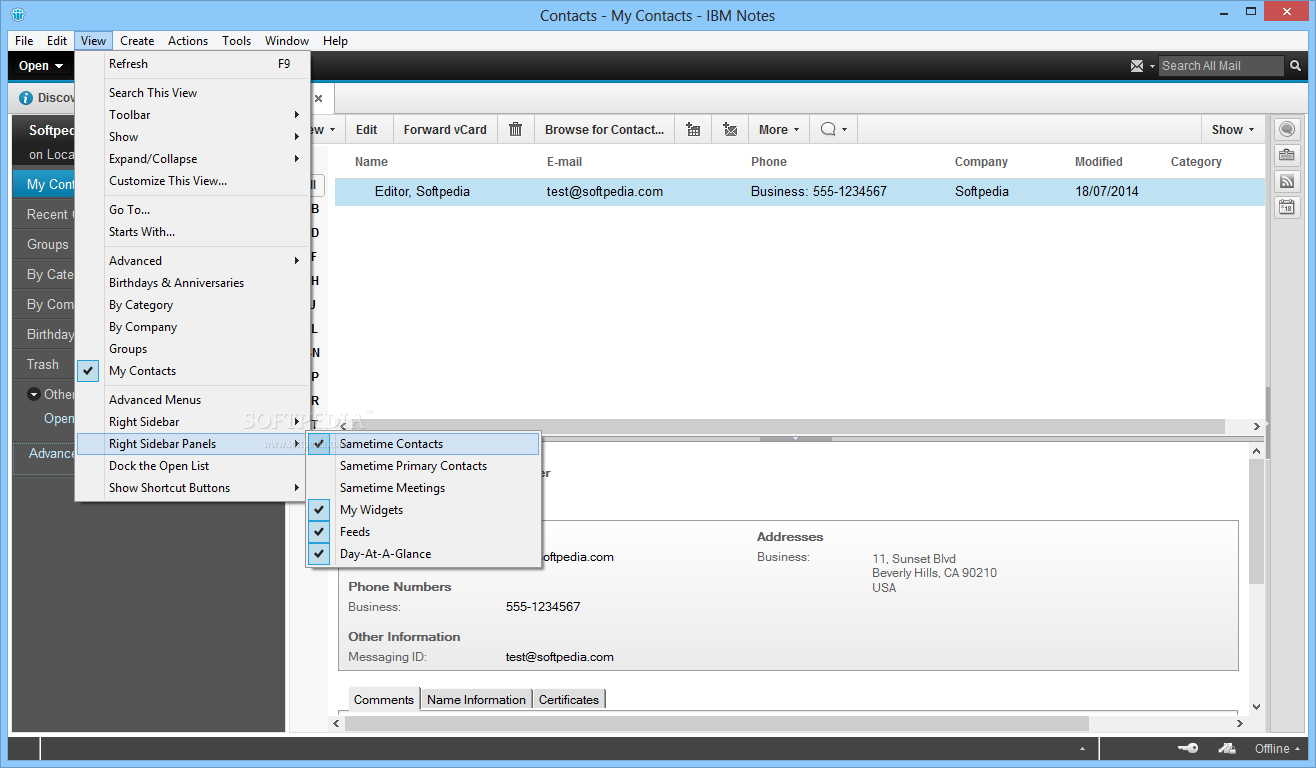
Task: Open the Help menu
Action: 336,41
